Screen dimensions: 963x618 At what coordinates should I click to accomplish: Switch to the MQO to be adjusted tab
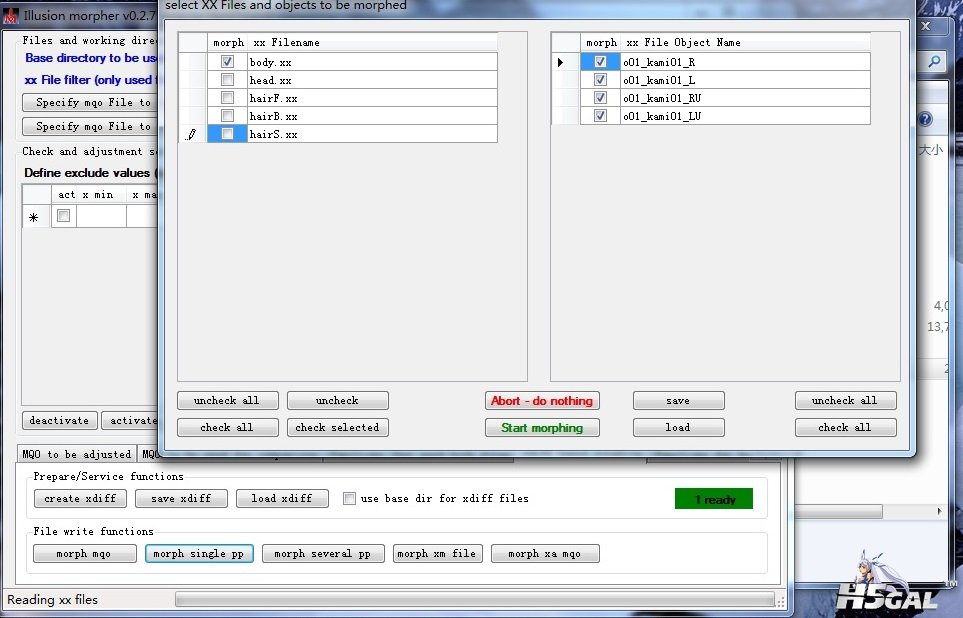click(75, 454)
